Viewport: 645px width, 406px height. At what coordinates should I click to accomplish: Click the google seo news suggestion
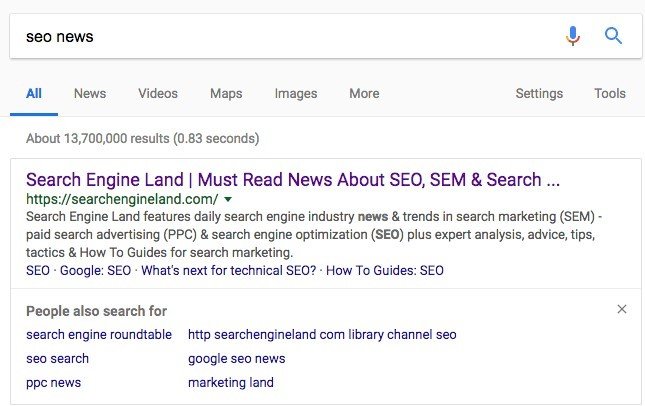point(237,359)
